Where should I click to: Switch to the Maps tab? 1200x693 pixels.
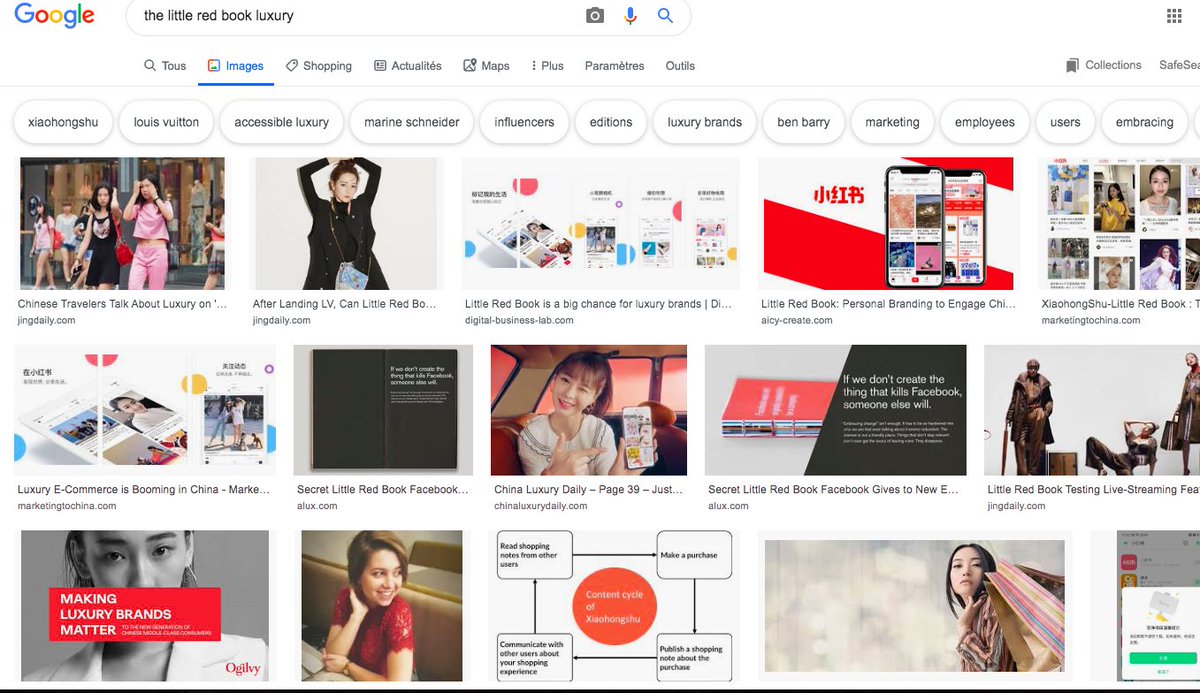pos(486,66)
